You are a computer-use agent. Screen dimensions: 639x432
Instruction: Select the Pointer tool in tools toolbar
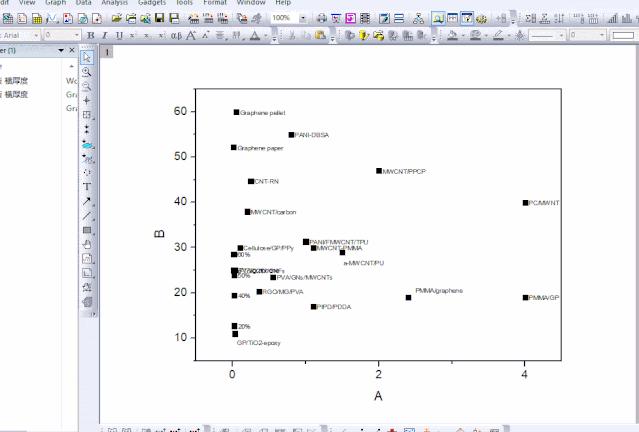[86, 57]
